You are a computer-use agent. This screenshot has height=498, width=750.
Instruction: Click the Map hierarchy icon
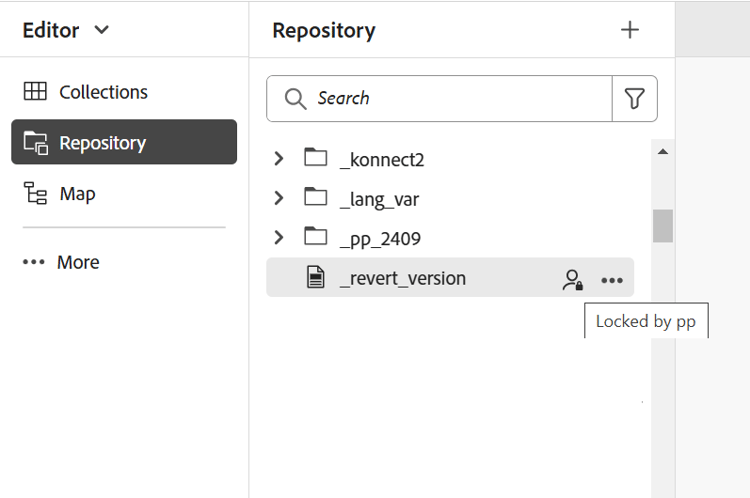coord(35,193)
